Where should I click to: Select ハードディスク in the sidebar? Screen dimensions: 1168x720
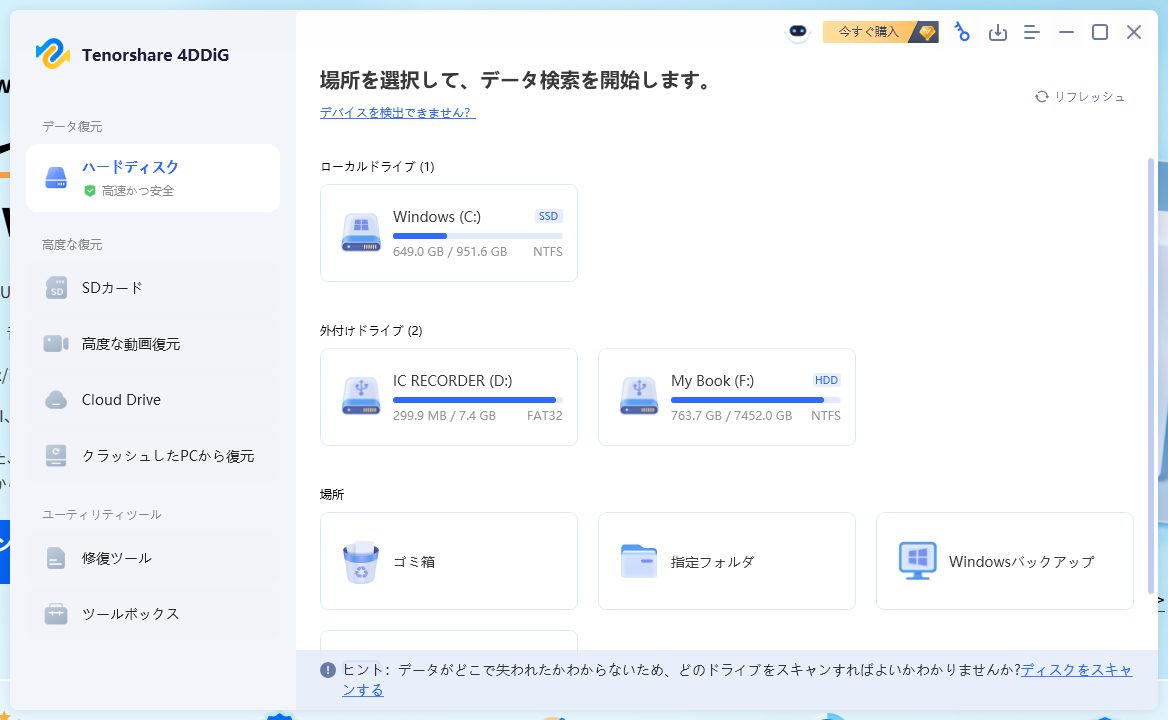coord(153,178)
